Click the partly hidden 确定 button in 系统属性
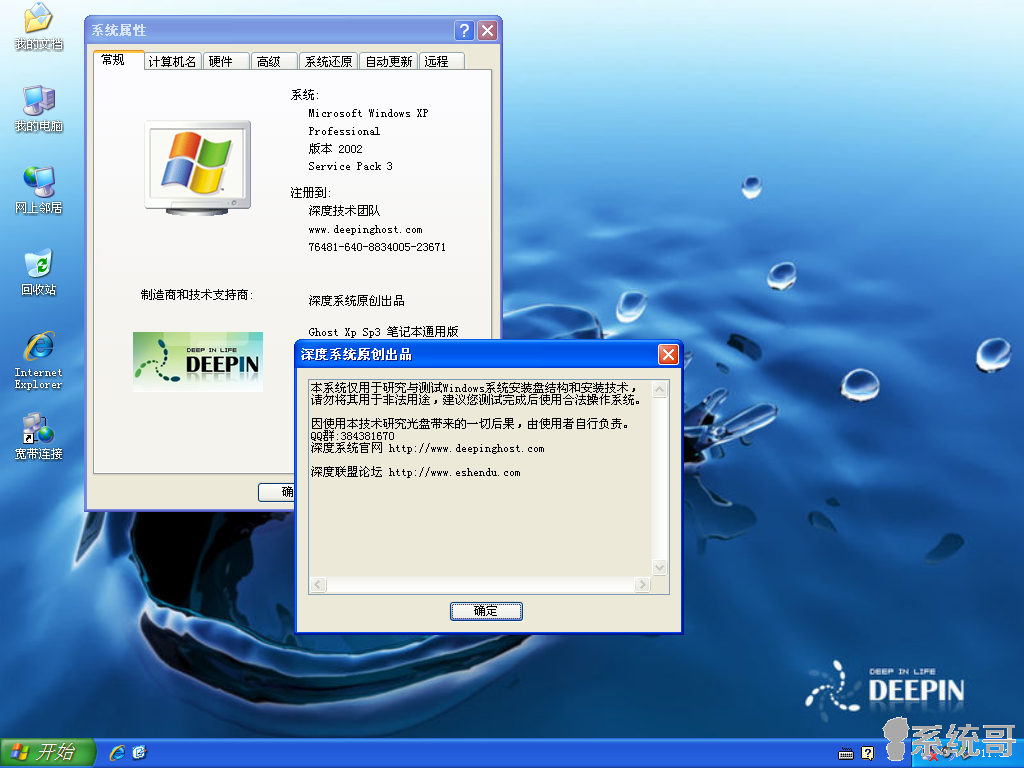This screenshot has width=1024, height=768. click(x=276, y=492)
